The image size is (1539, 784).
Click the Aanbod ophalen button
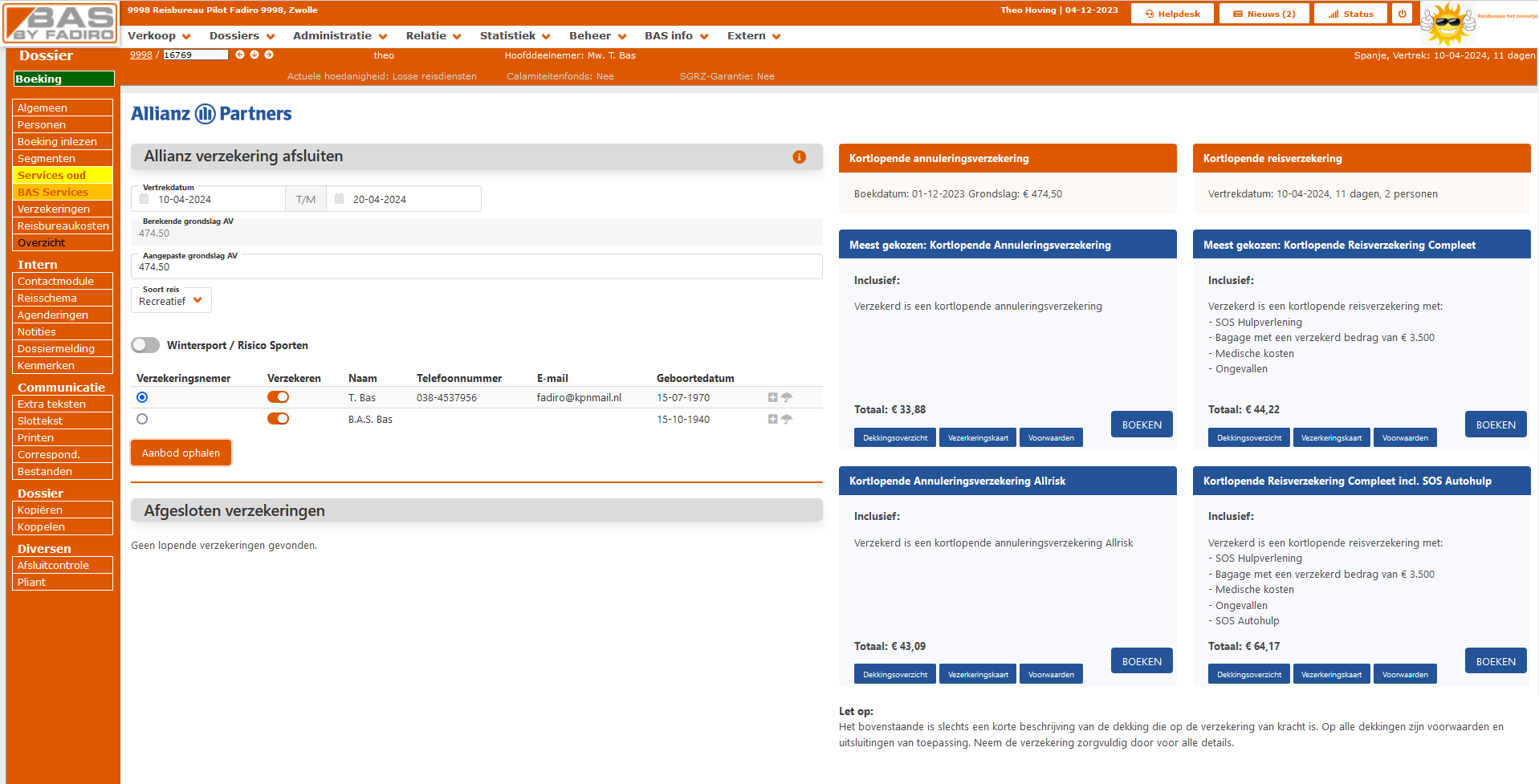coord(181,453)
